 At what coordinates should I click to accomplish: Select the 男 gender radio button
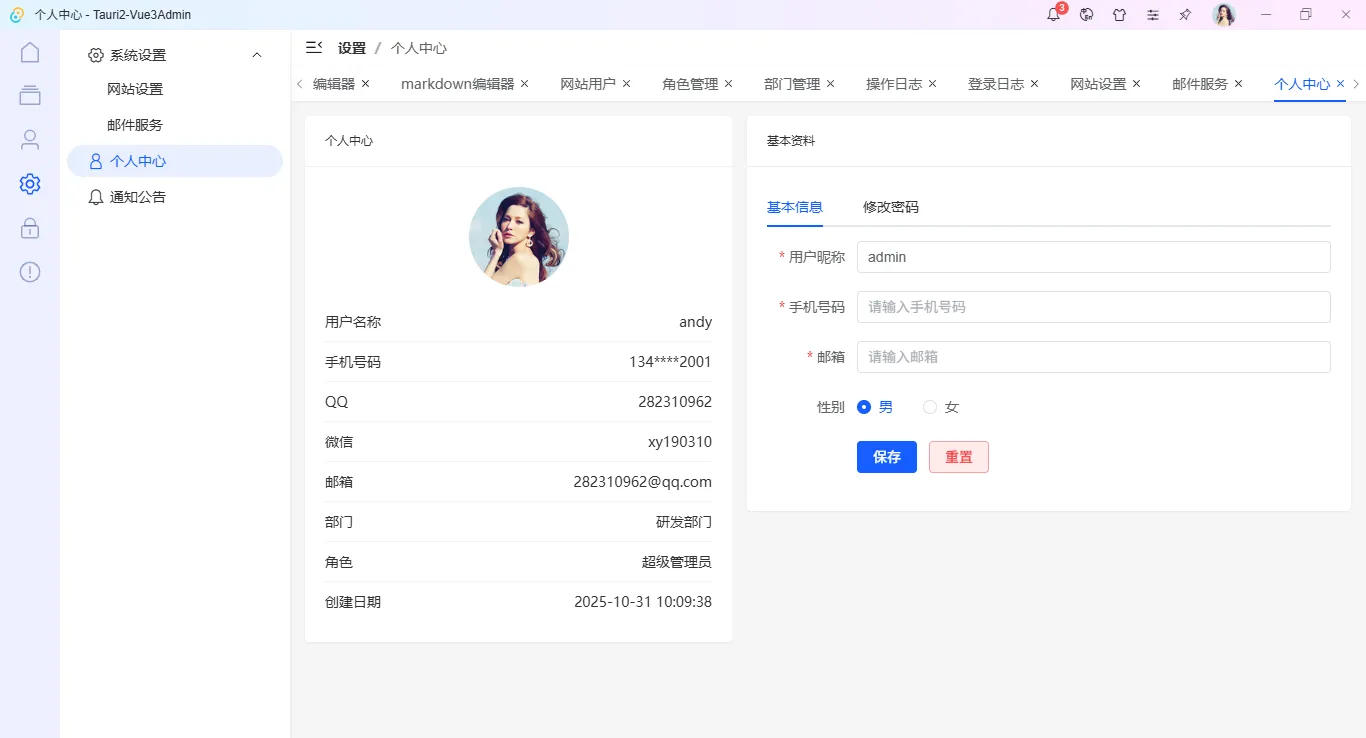864,407
